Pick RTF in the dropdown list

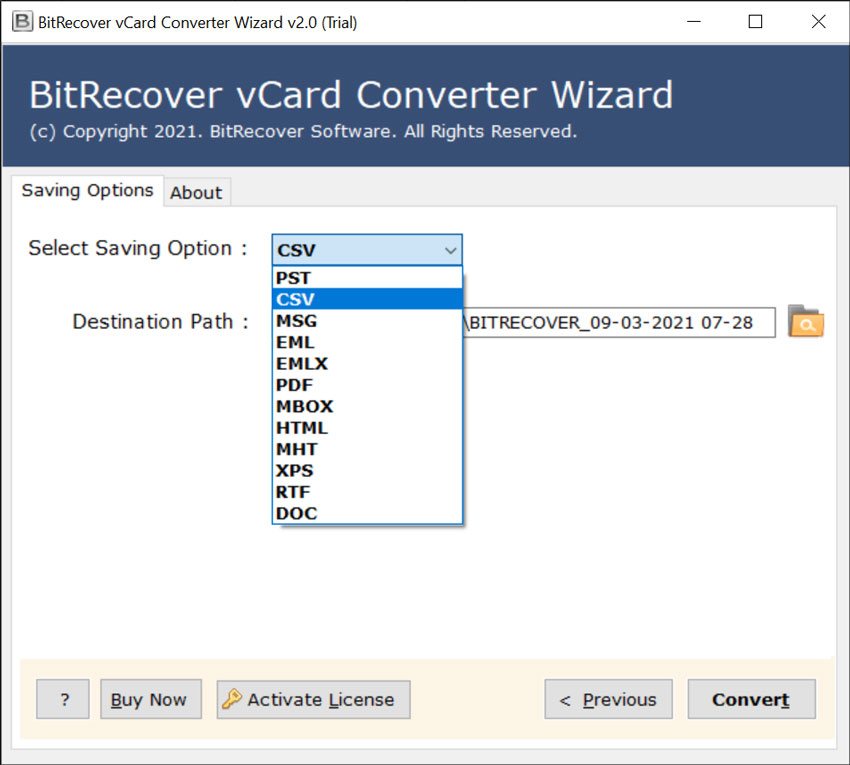[x=367, y=492]
